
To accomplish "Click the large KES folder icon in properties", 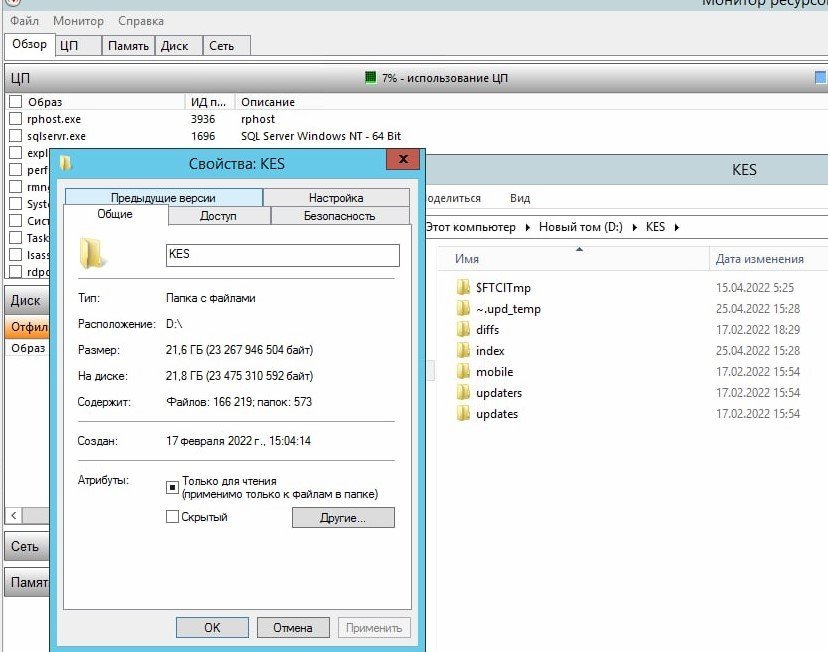I will pos(93,254).
